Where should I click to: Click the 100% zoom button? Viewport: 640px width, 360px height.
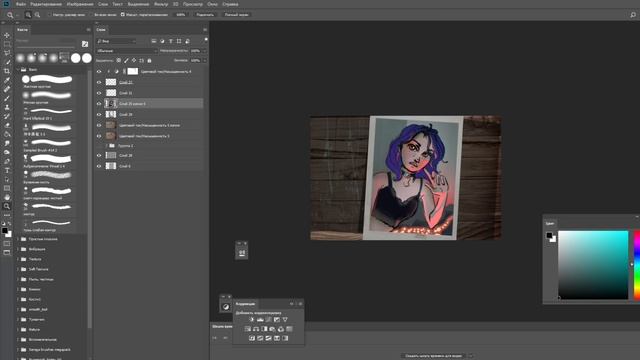tap(180, 15)
